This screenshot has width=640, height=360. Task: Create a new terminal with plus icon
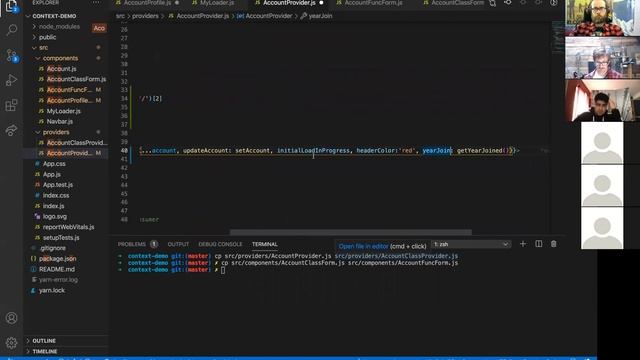point(523,244)
